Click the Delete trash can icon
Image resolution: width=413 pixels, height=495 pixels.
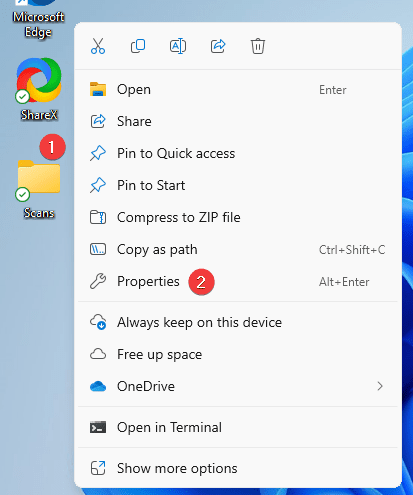(258, 46)
